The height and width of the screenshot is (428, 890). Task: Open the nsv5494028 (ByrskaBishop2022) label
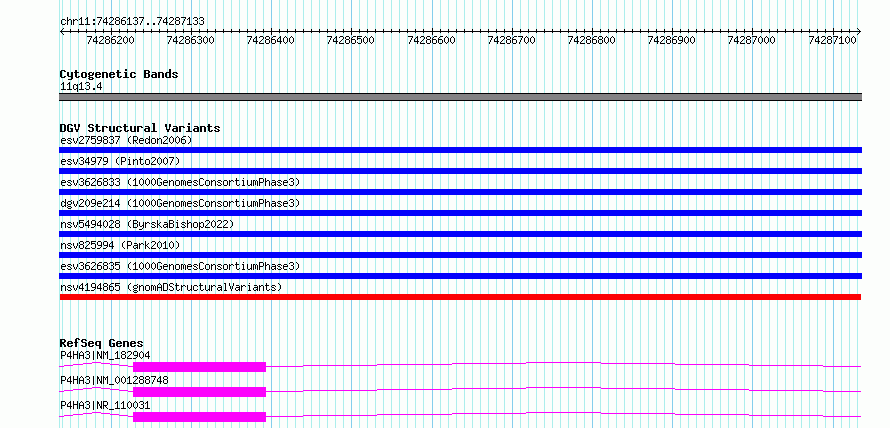tap(147, 224)
